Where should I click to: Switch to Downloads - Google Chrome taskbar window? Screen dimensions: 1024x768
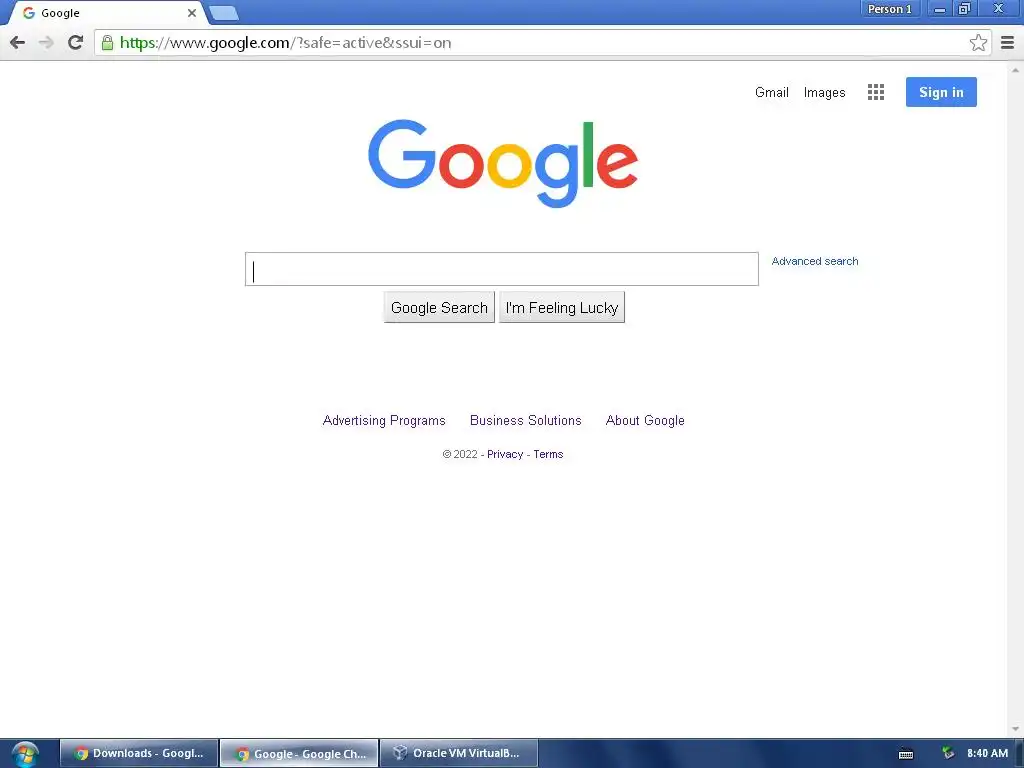coord(138,754)
